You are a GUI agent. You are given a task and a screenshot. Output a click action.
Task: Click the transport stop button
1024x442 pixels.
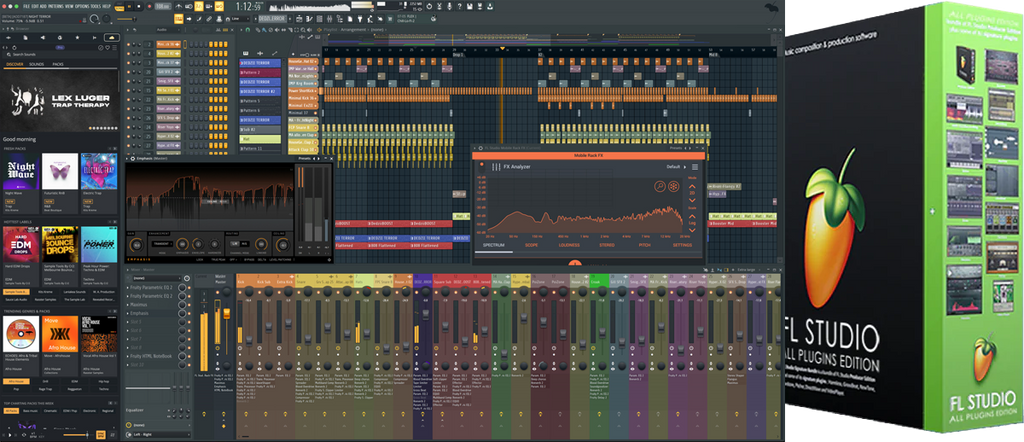tap(138, 6)
